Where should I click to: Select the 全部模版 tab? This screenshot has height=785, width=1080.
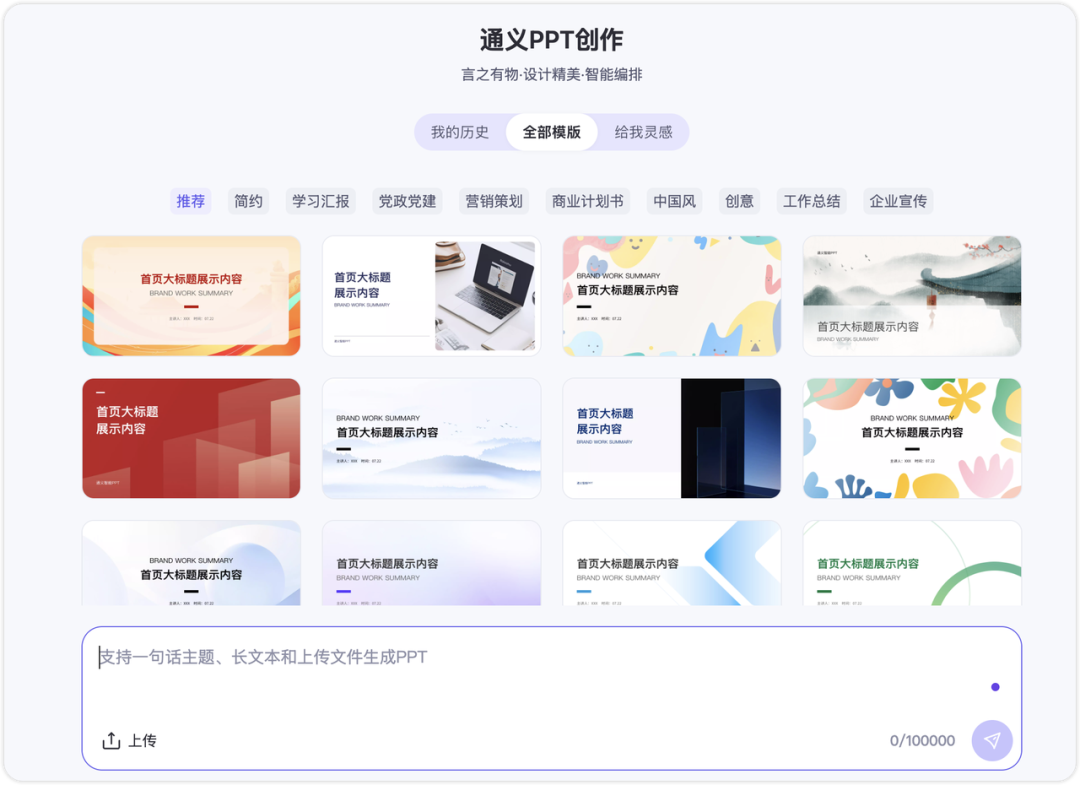pos(551,132)
